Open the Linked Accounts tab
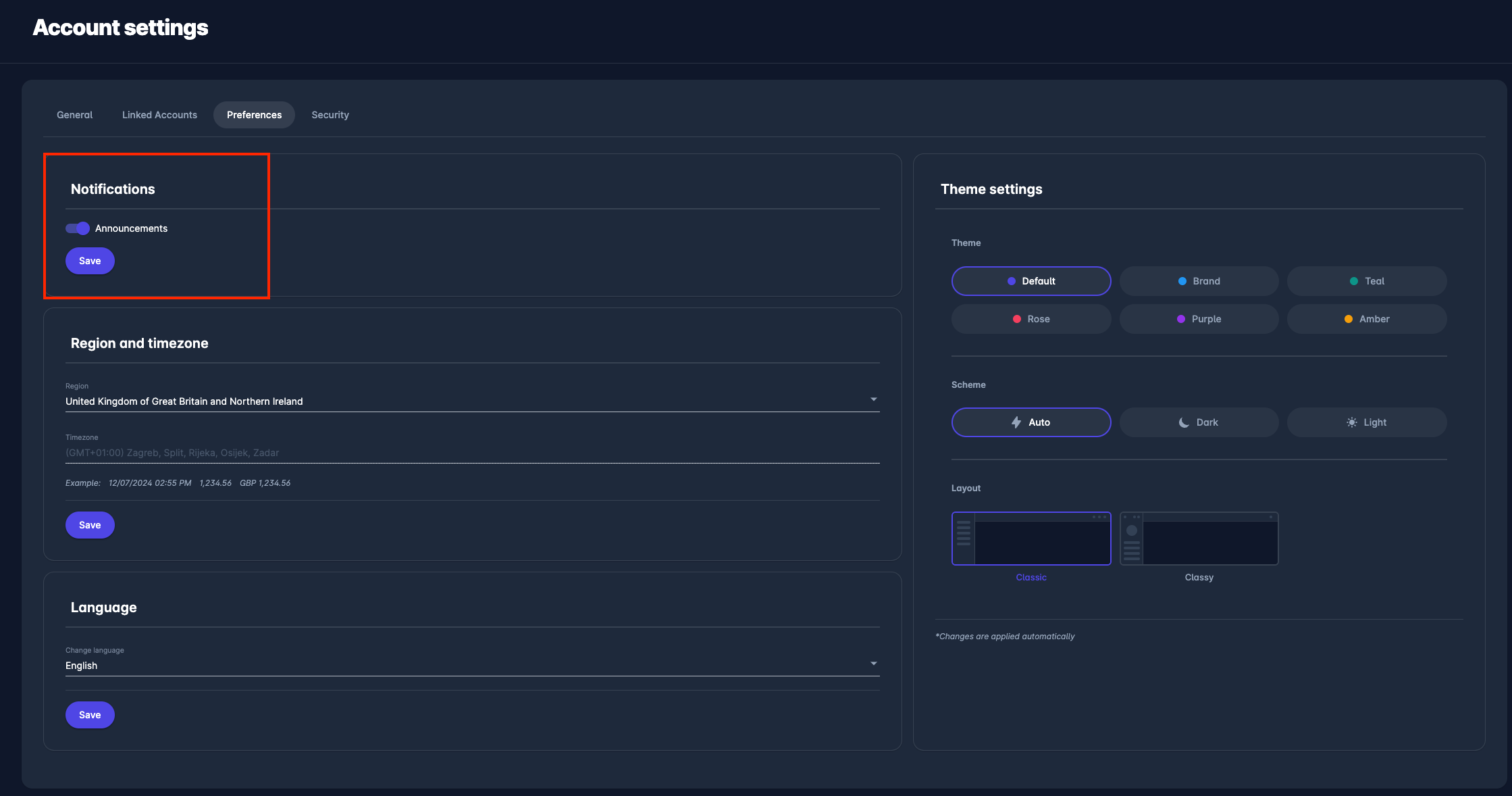The height and width of the screenshot is (796, 1512). pyautogui.click(x=159, y=115)
